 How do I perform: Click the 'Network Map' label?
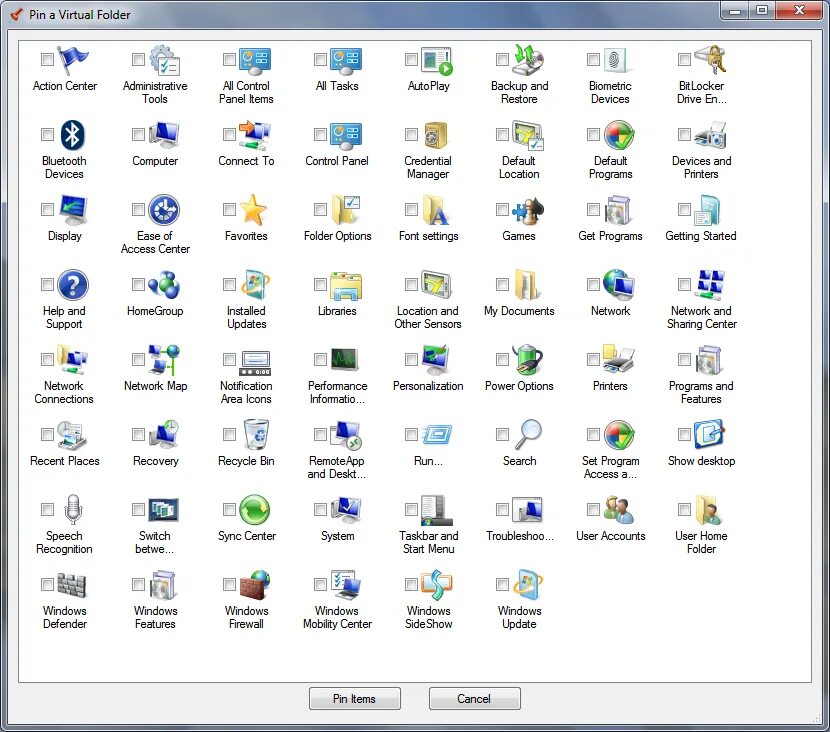(x=156, y=386)
